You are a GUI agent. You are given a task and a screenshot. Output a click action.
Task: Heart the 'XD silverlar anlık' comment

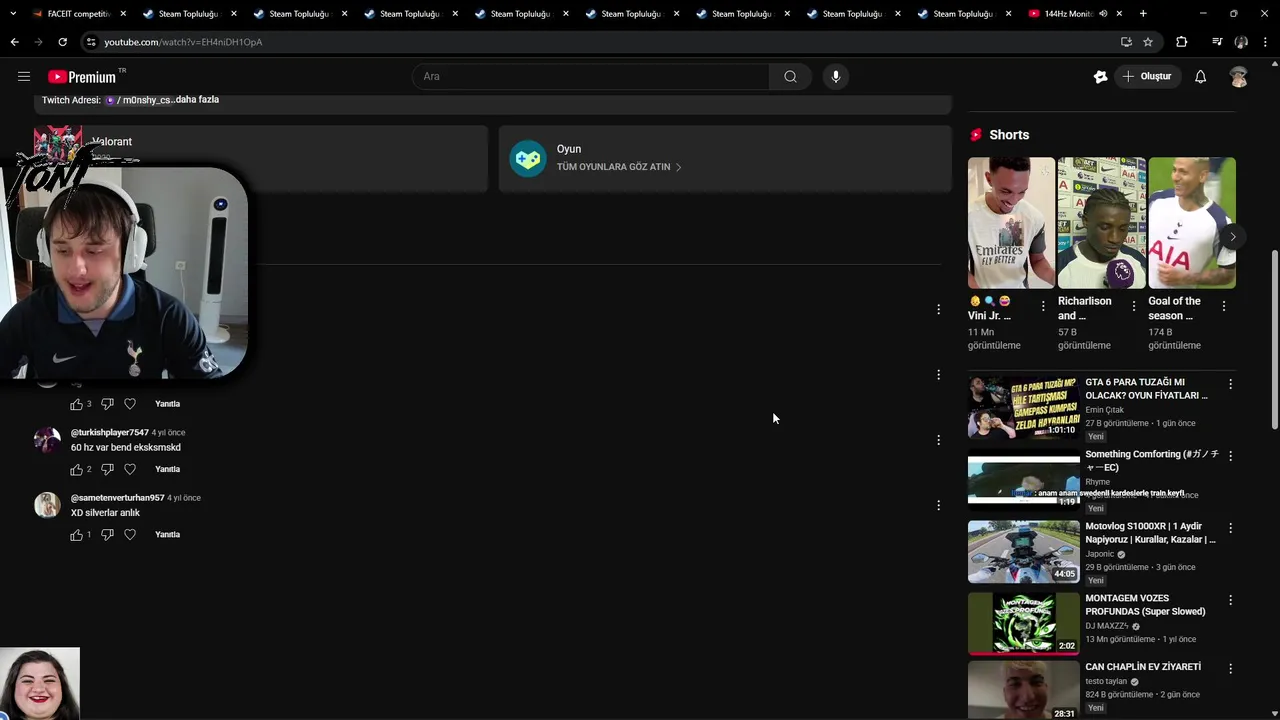tap(130, 535)
